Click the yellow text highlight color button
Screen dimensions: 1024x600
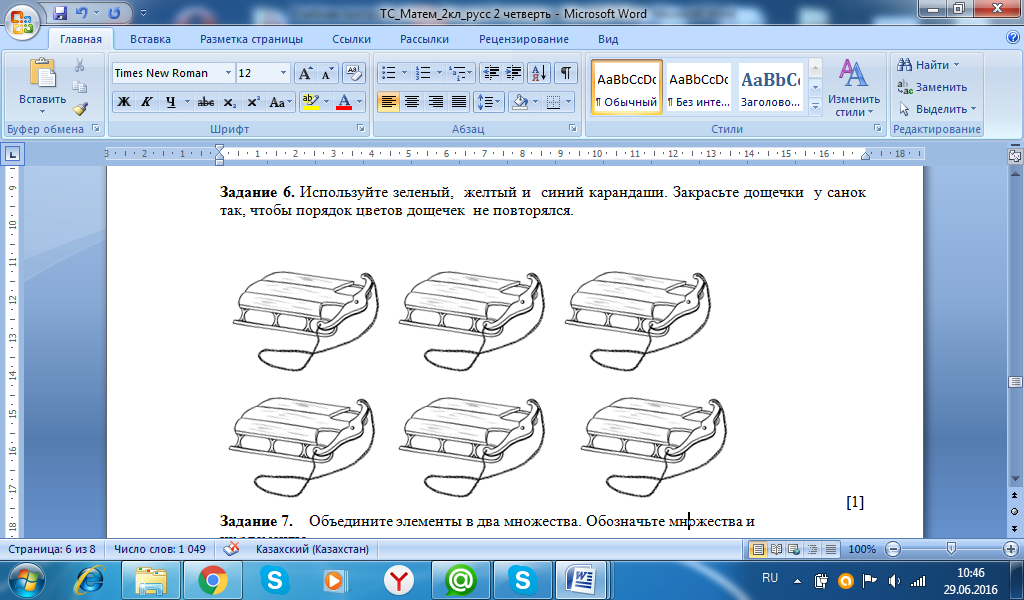pyautogui.click(x=310, y=102)
